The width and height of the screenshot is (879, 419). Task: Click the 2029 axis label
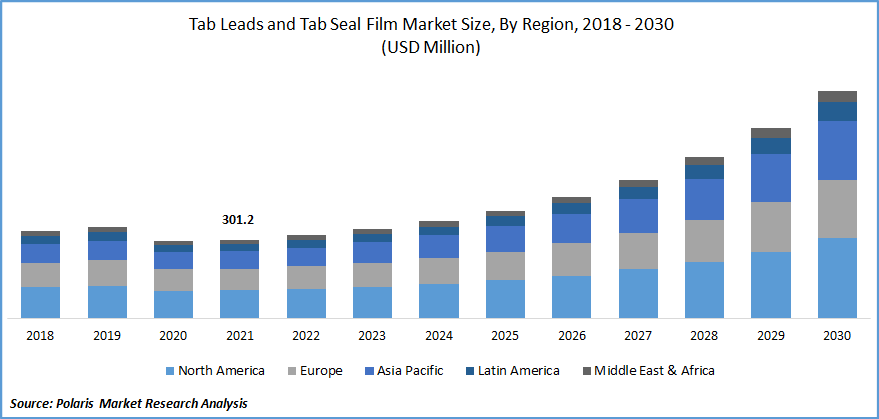click(x=771, y=336)
